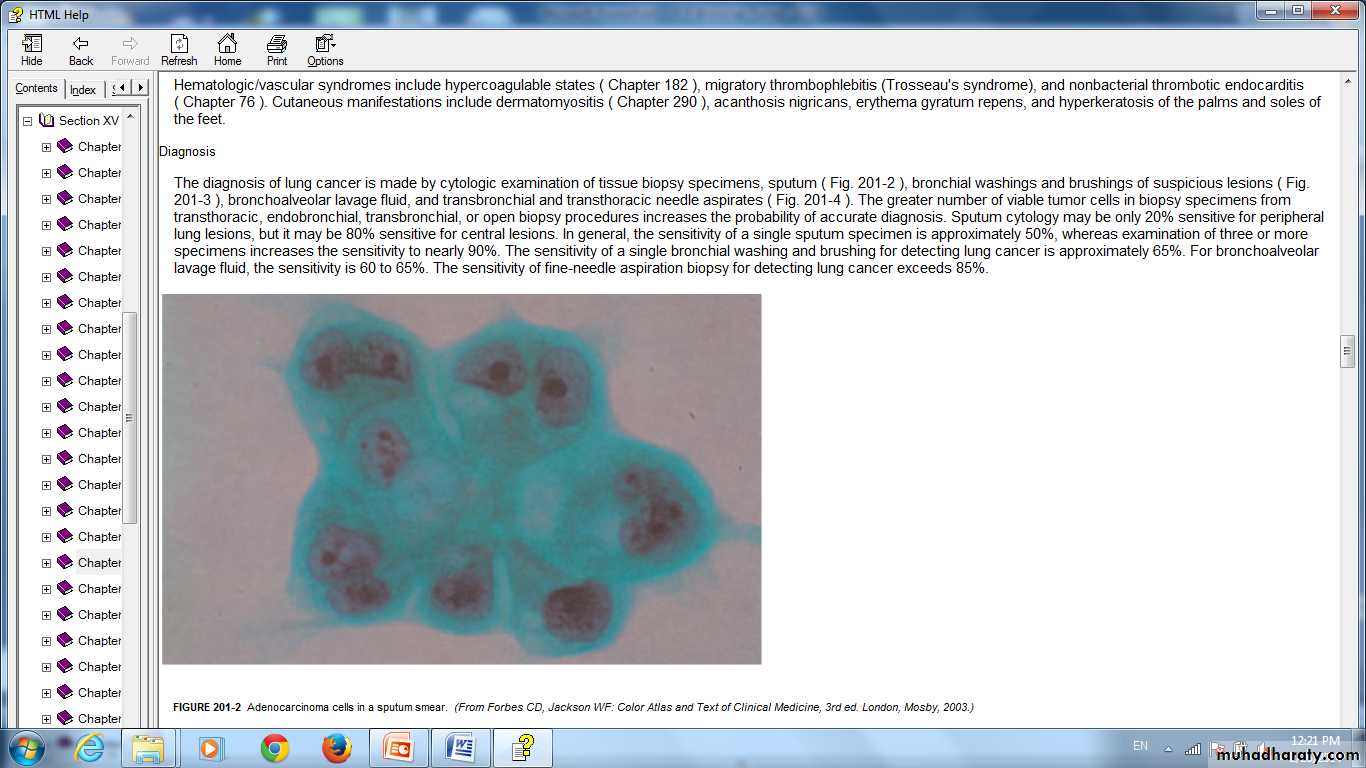
Task: Click the adenocarcinoma cells figure image
Action: pyautogui.click(x=461, y=479)
